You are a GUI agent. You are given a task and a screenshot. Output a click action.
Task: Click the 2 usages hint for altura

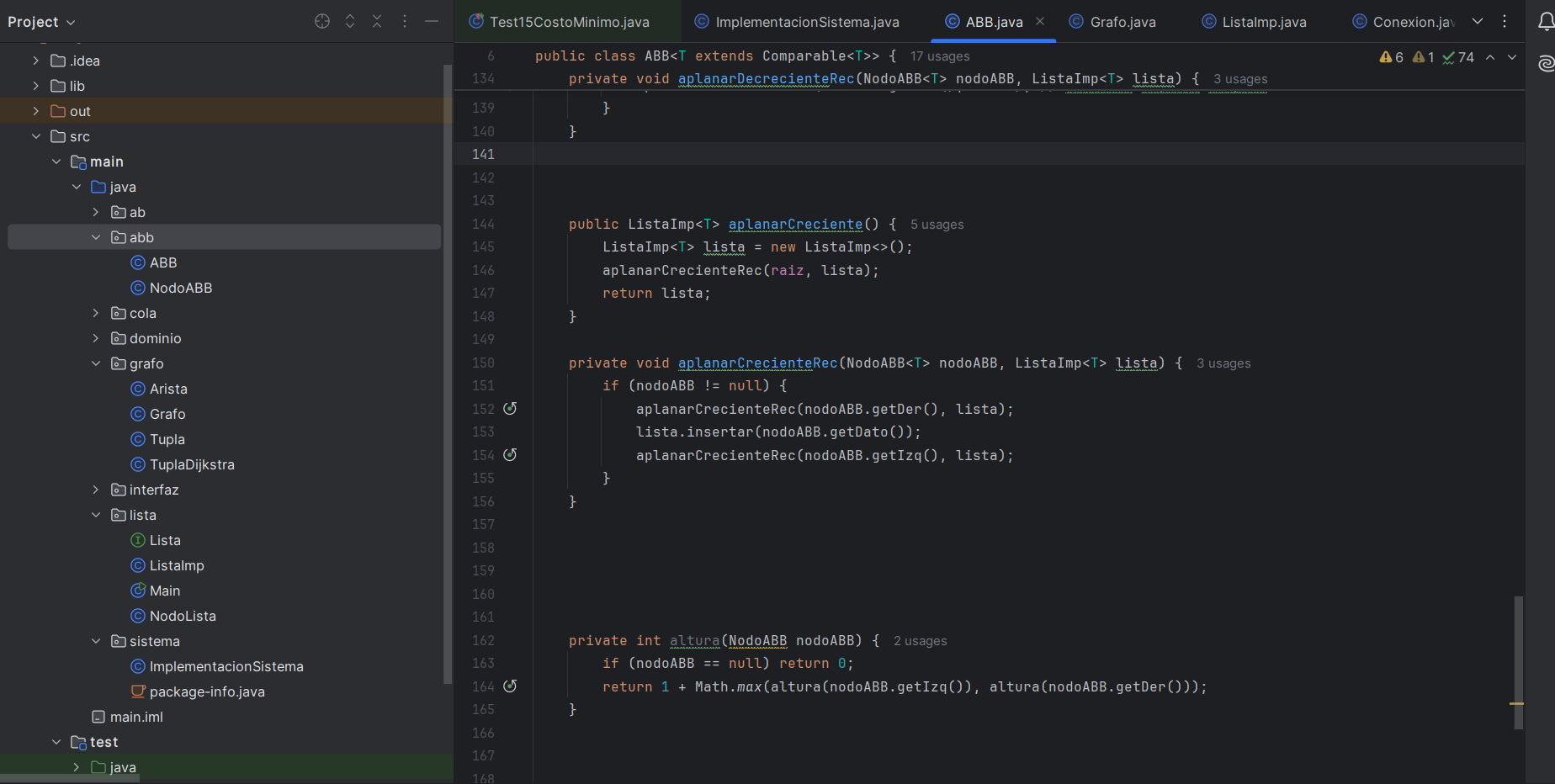point(920,641)
